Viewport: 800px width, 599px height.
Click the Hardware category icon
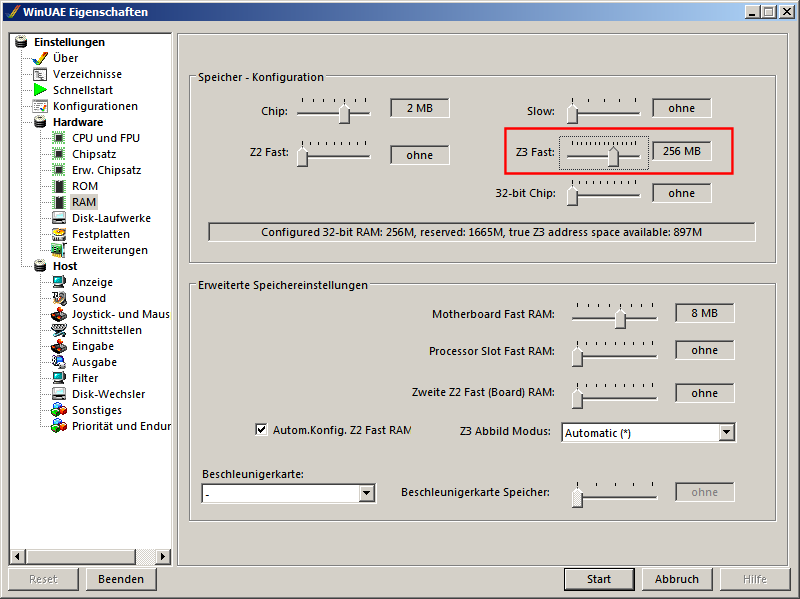point(40,122)
